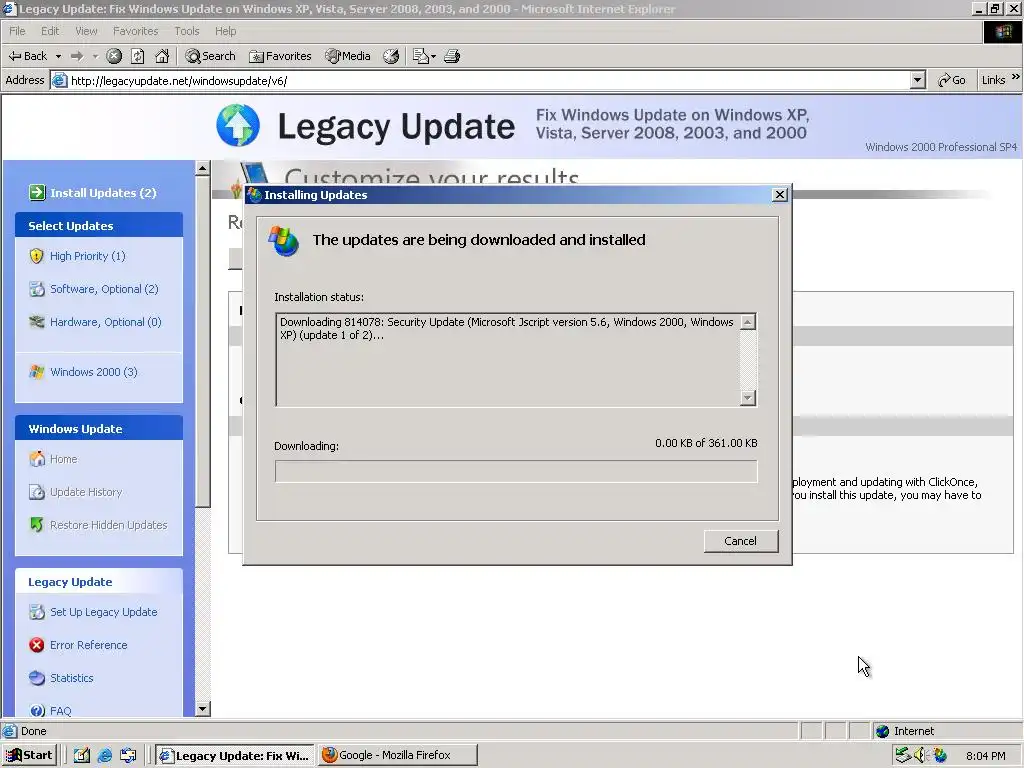Click the red Error Reference icon

(37, 645)
